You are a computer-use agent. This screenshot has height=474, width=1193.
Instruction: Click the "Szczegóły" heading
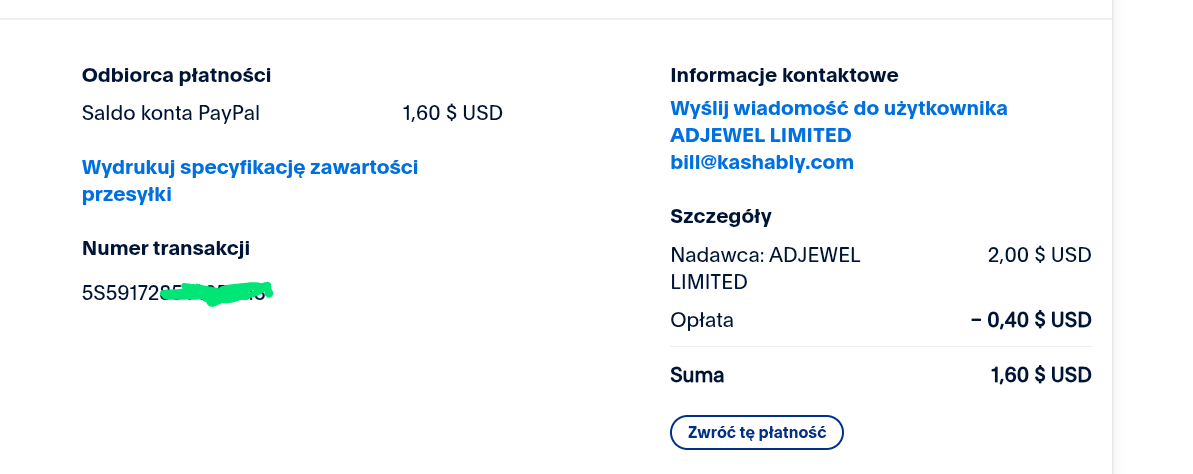[x=720, y=216]
